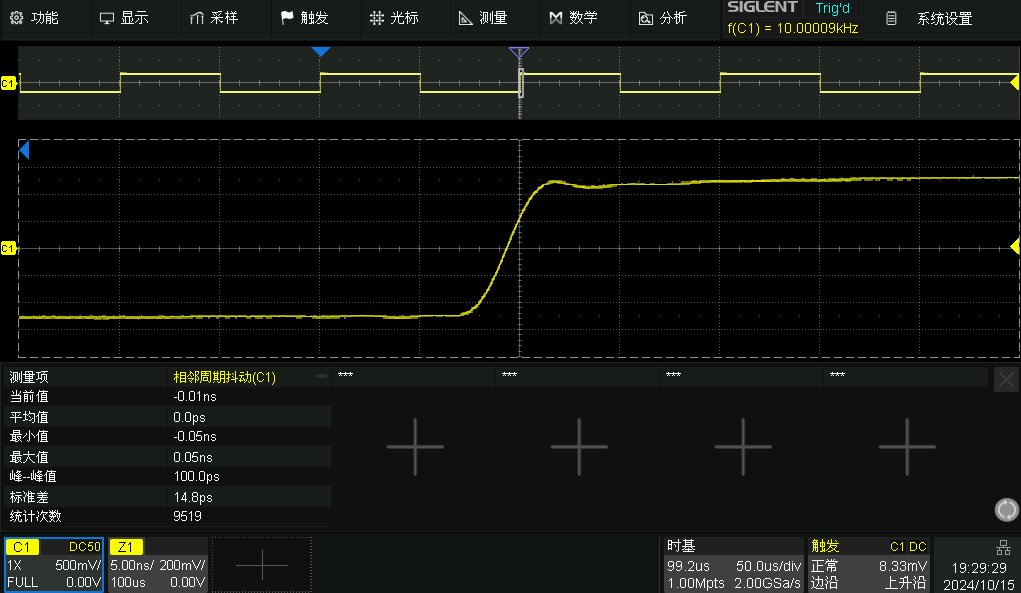
Task: Click the 最小值 value -0.05ns
Action: [195, 437]
